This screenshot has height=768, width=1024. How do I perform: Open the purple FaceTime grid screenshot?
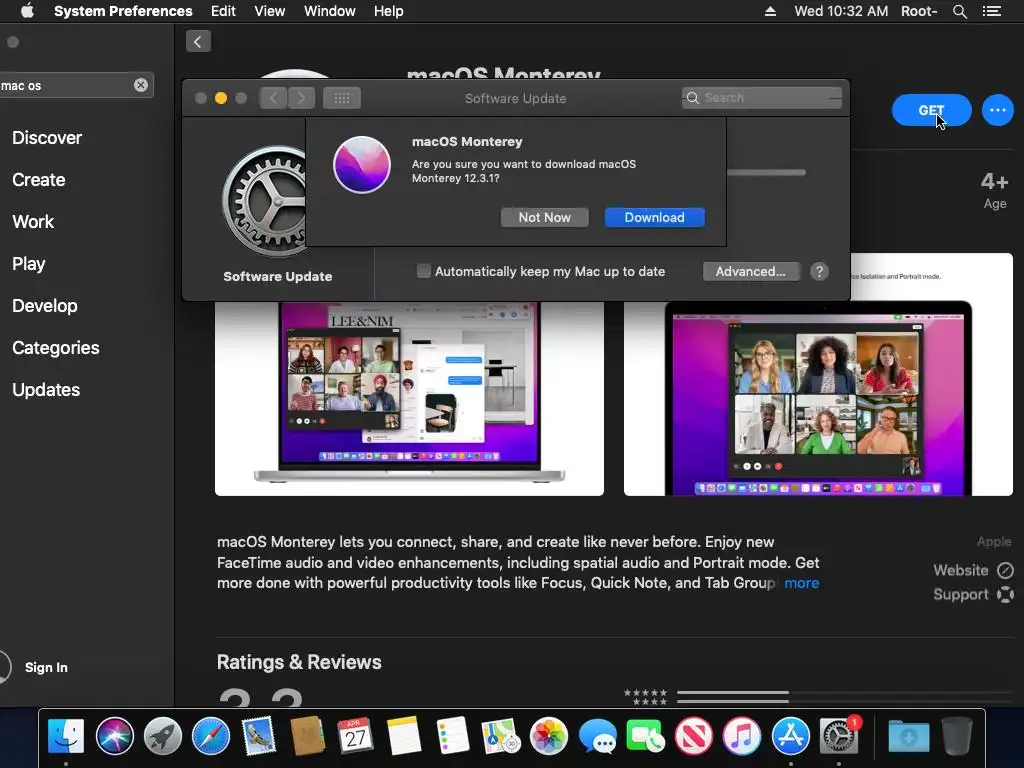[818, 374]
